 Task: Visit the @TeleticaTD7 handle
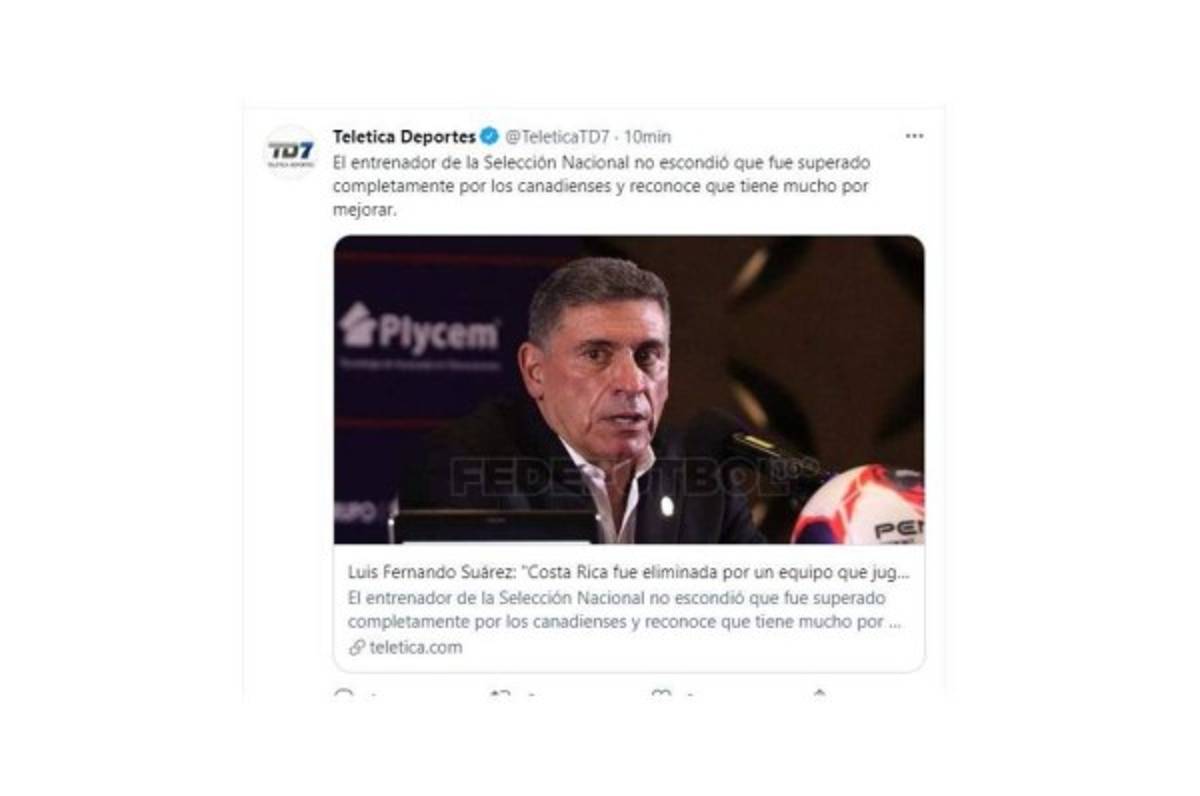click(x=557, y=136)
